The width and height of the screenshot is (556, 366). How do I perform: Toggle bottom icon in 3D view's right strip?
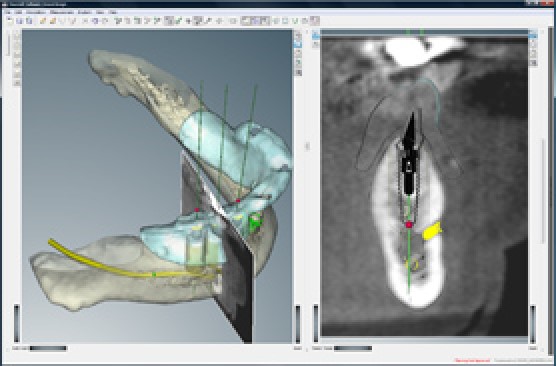click(298, 72)
